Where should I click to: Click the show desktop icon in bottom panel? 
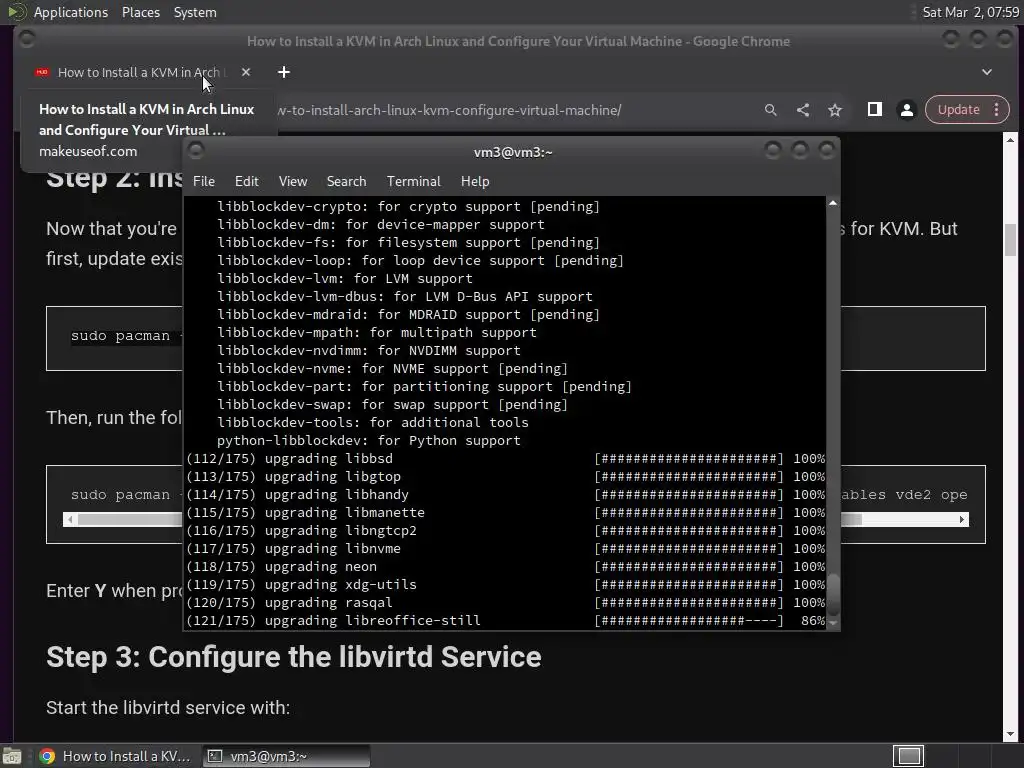click(x=12, y=756)
